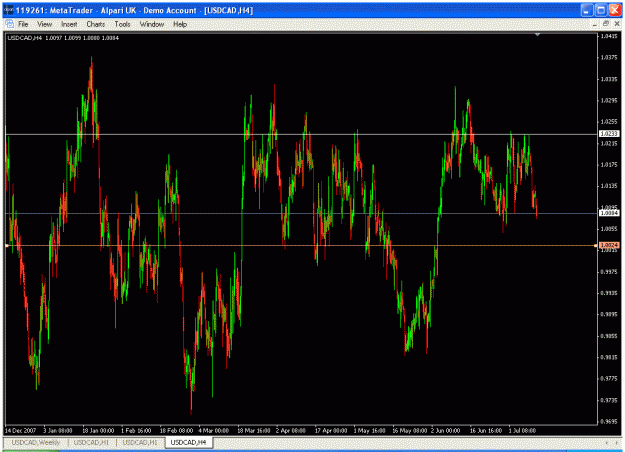625x452 pixels.
Task: Click the 2 Jun 00:00 time axis label
Action: 446,431
